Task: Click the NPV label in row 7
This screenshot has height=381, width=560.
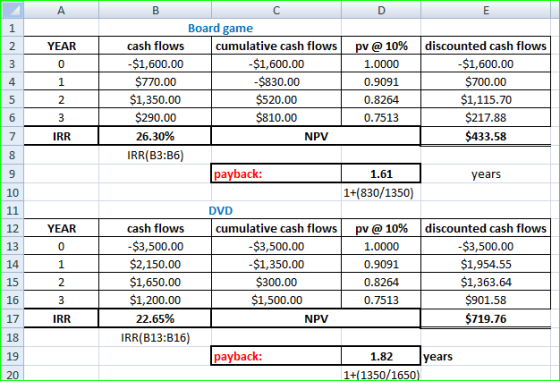Action: (x=316, y=136)
